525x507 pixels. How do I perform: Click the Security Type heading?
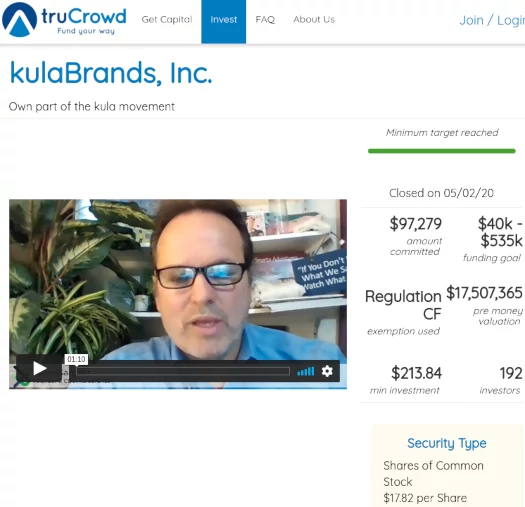point(447,443)
